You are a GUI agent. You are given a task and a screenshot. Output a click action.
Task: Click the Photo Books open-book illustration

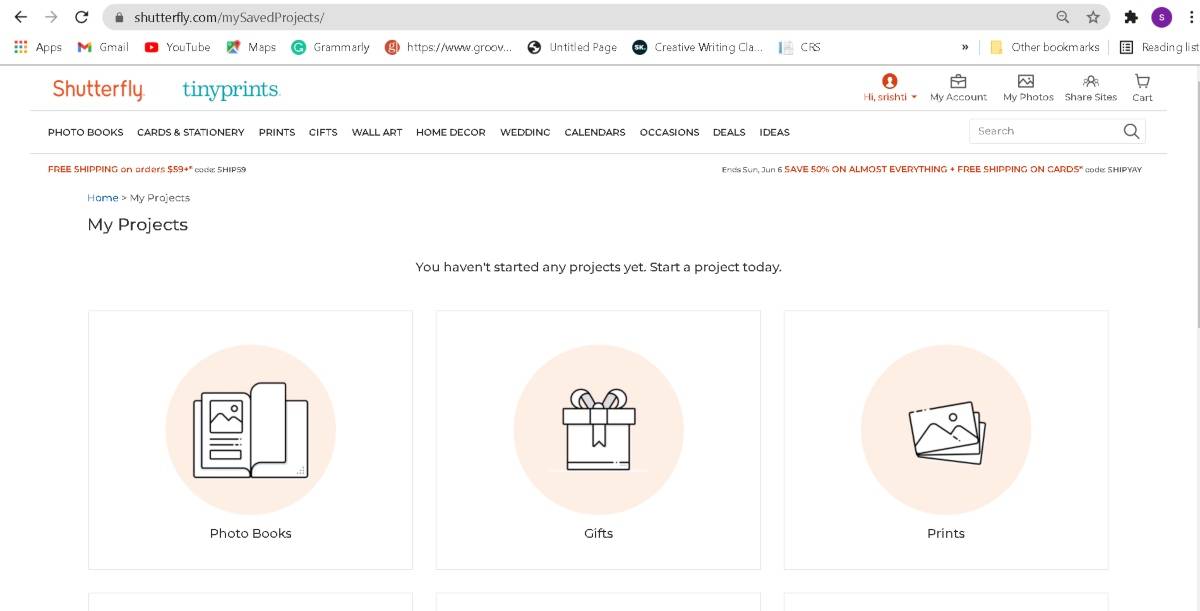250,430
